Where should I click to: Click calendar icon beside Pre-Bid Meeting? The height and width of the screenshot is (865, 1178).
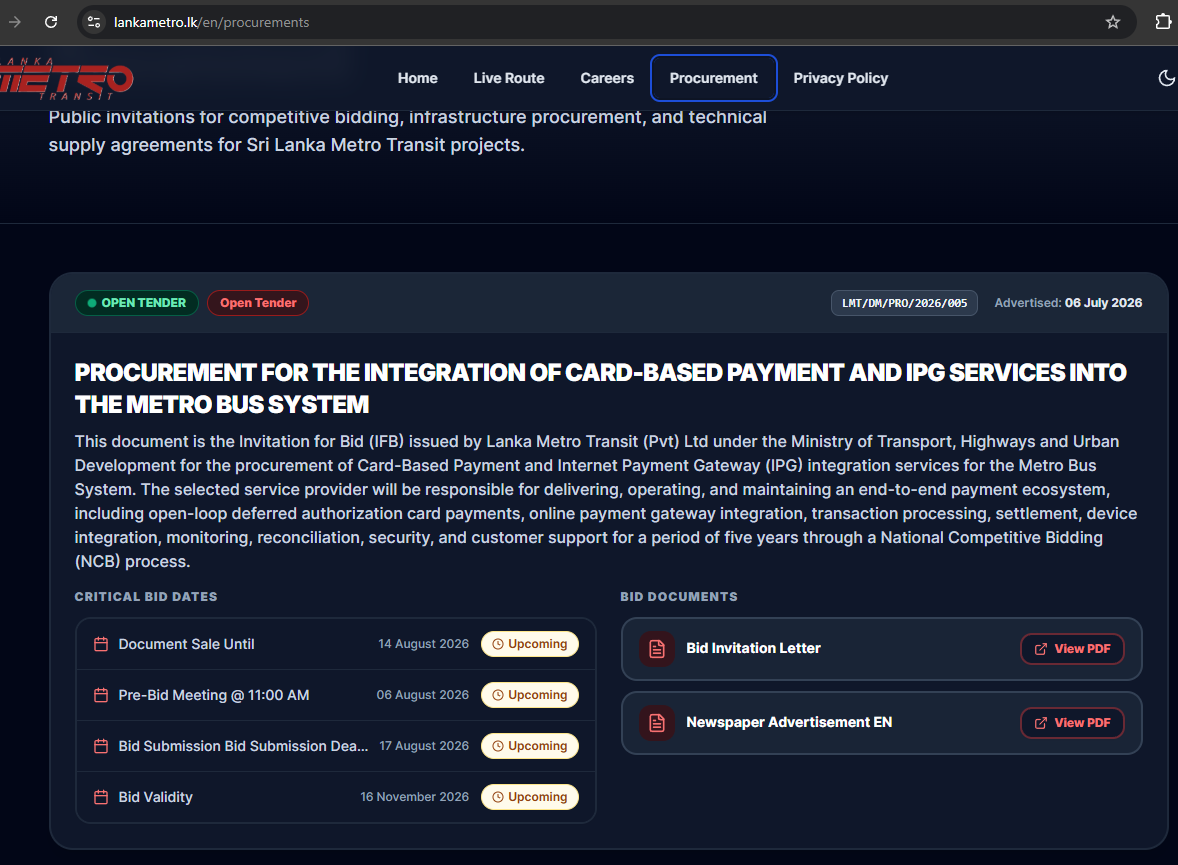[101, 695]
